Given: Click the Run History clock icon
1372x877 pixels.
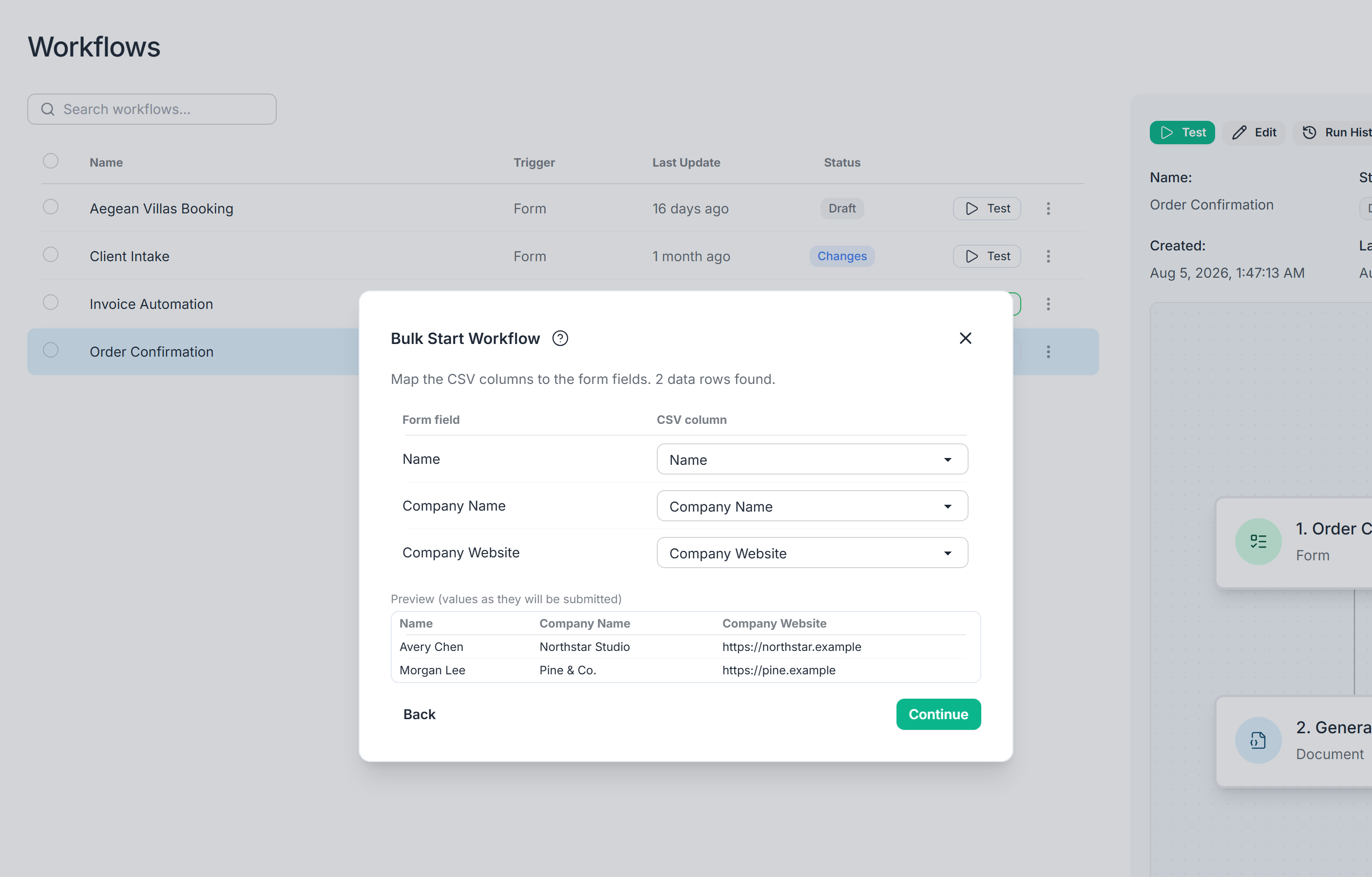Looking at the screenshot, I should point(1309,133).
